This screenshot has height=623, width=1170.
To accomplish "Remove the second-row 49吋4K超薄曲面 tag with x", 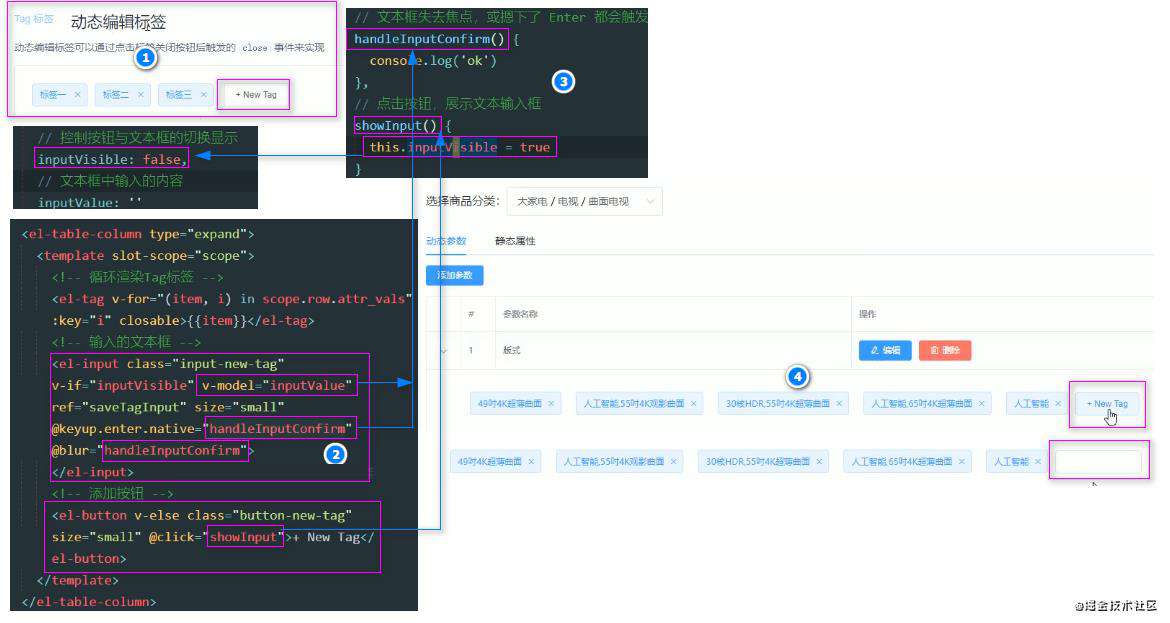I will click(531, 462).
